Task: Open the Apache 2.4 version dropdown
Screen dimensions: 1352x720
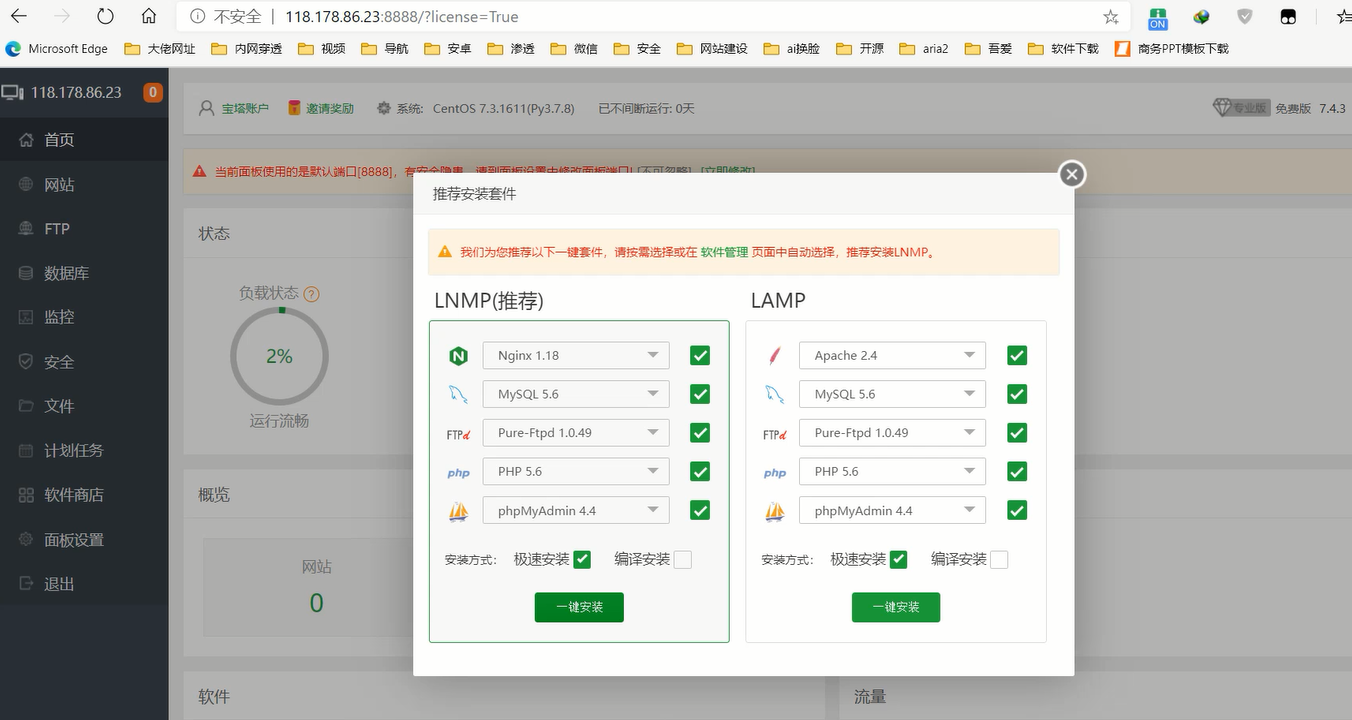Action: (892, 355)
